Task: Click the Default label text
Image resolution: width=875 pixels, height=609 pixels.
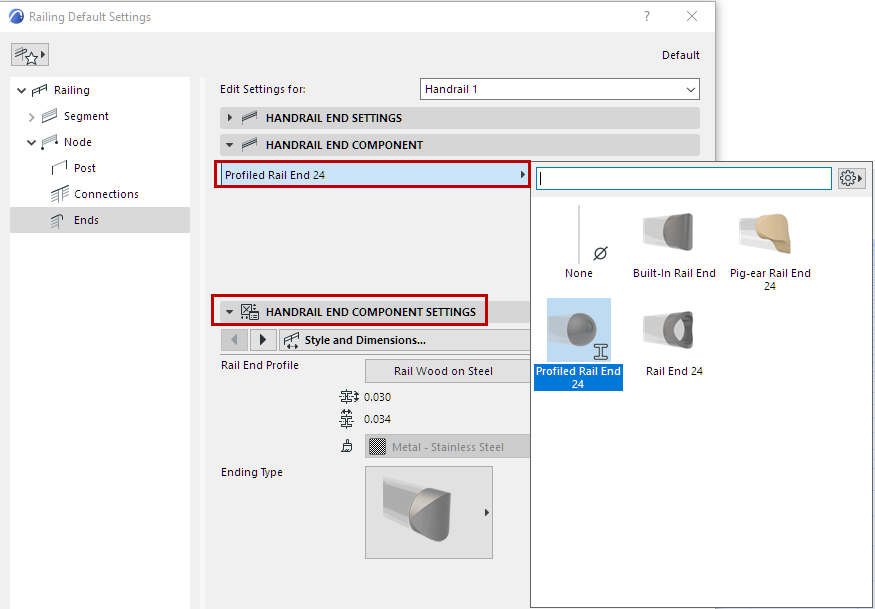Action: 681,55
